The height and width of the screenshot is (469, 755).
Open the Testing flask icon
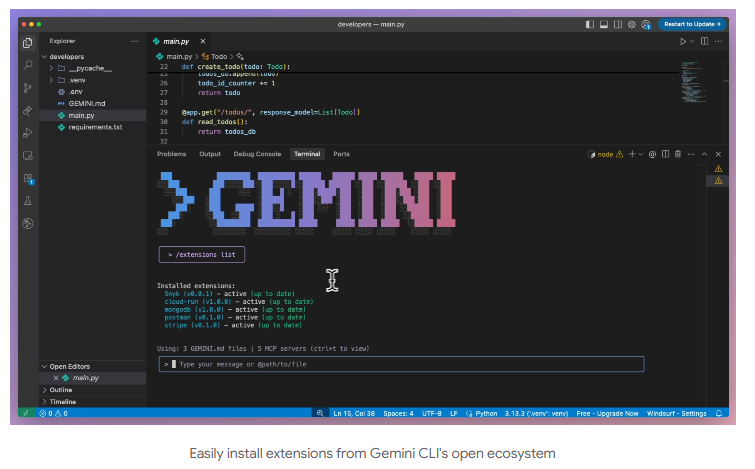(28, 201)
